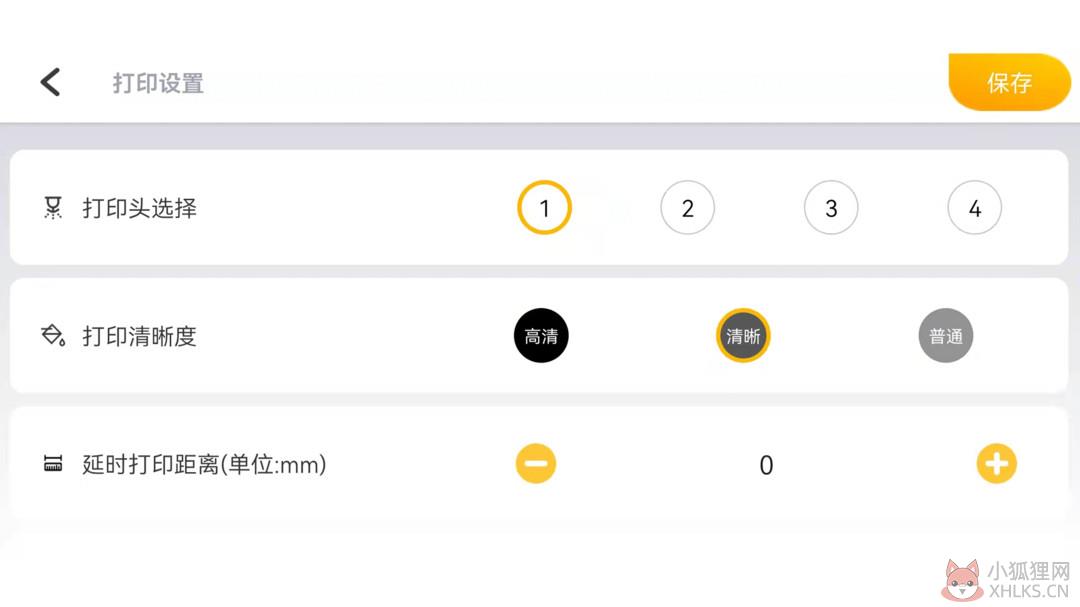Click the print head selection icon
This screenshot has height=607, width=1080.
tap(52, 207)
